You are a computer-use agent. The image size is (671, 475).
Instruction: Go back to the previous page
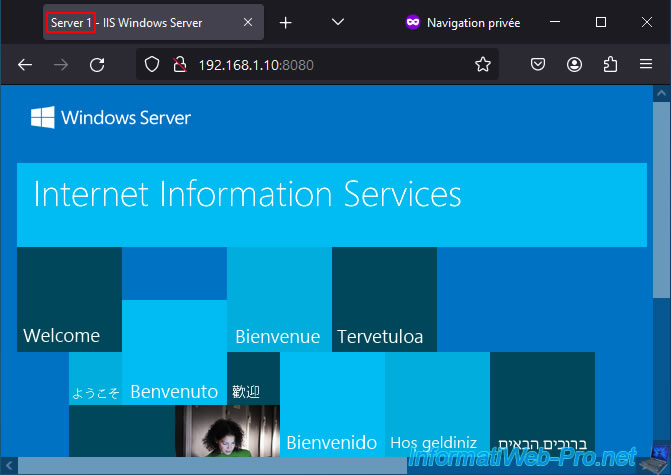coord(25,65)
